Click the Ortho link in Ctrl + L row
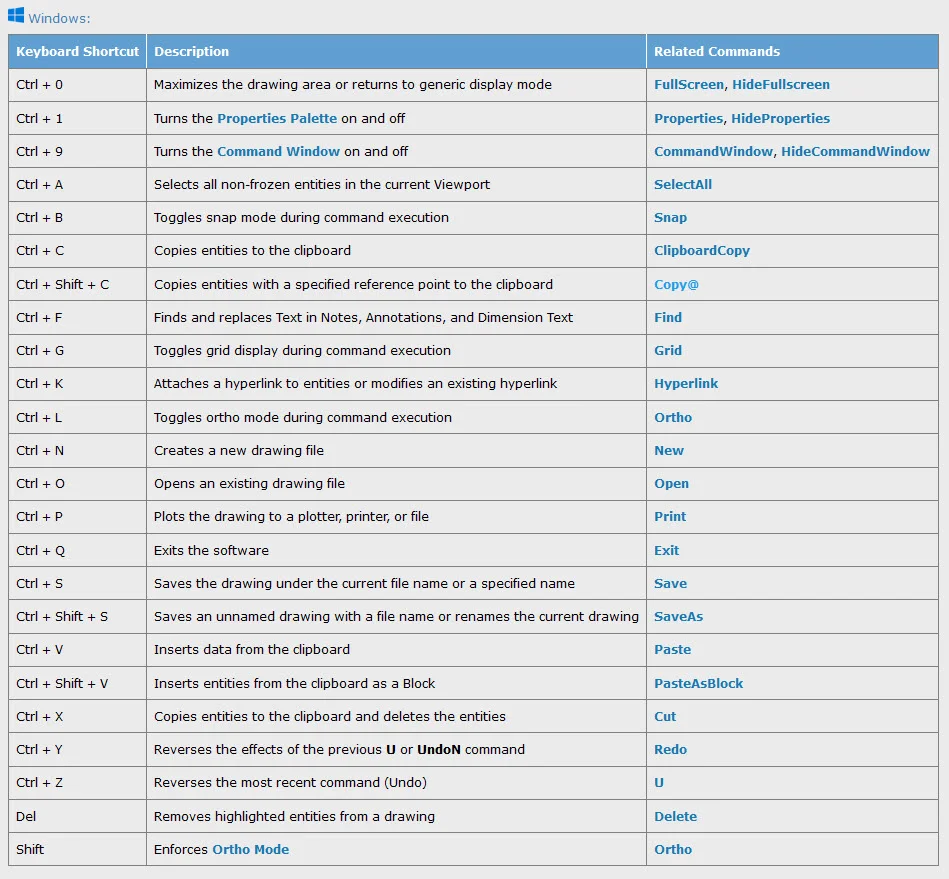Image resolution: width=949 pixels, height=879 pixels. tap(673, 417)
